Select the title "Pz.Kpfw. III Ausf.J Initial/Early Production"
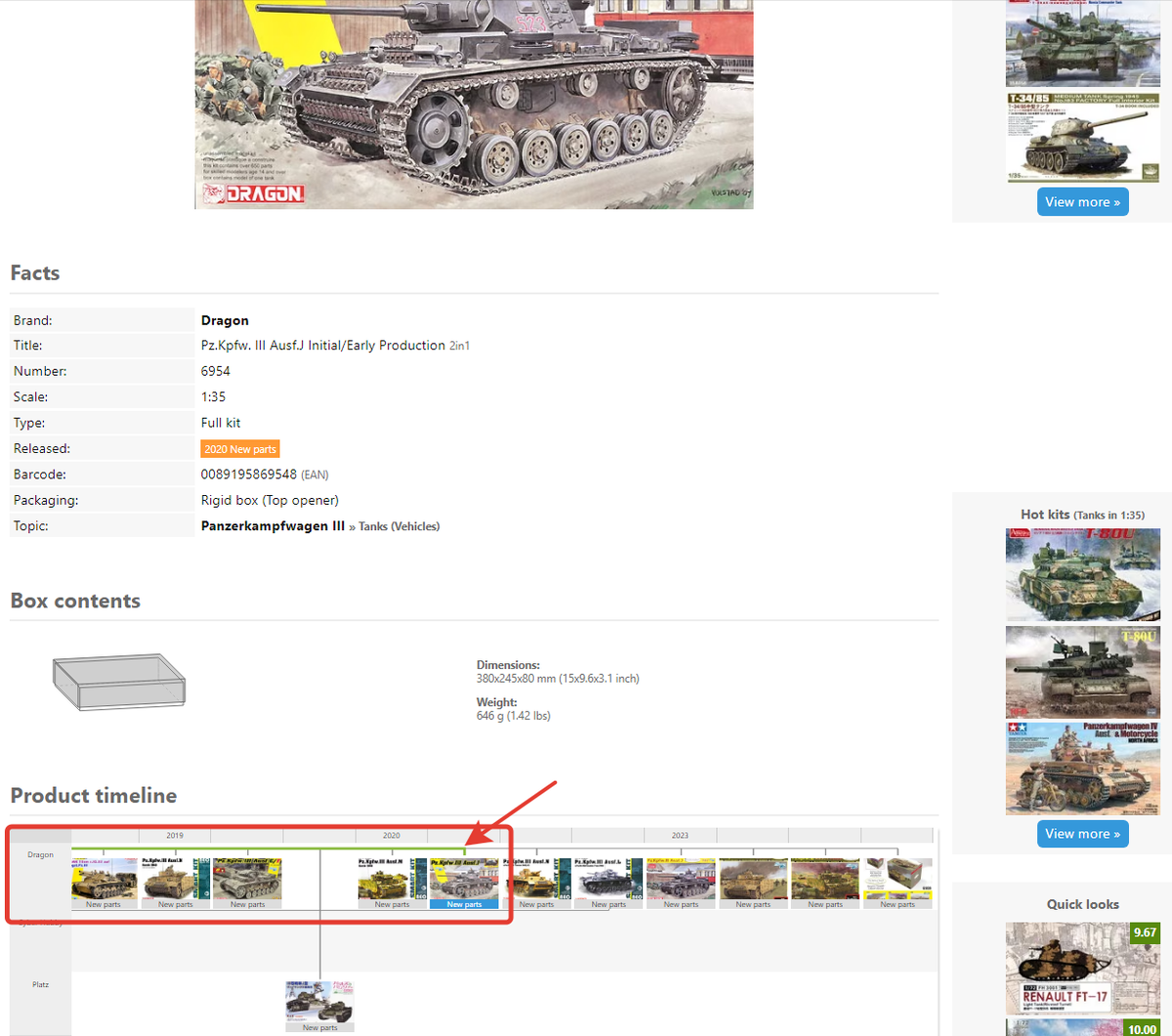 click(x=323, y=346)
